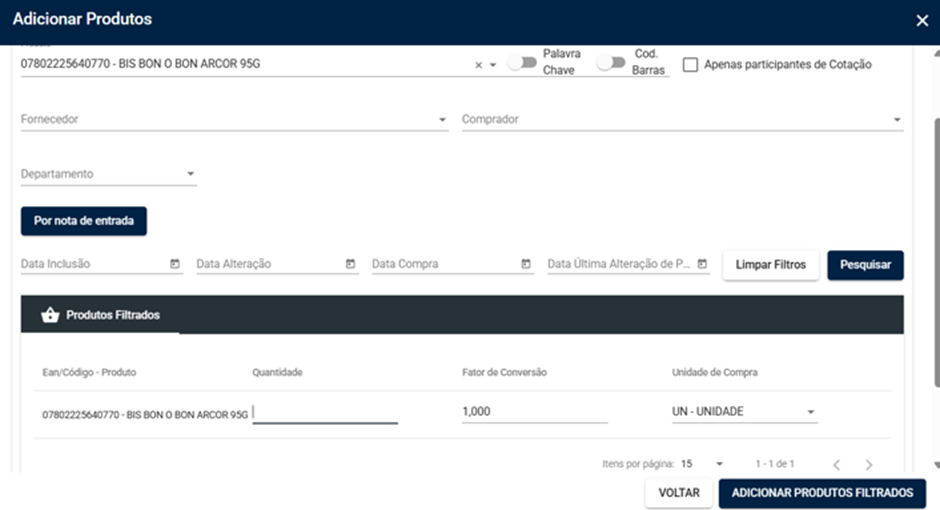Screen dimensions: 940x510
Task: Click the basket icon in Produtos Filtrados
Action: 50,315
